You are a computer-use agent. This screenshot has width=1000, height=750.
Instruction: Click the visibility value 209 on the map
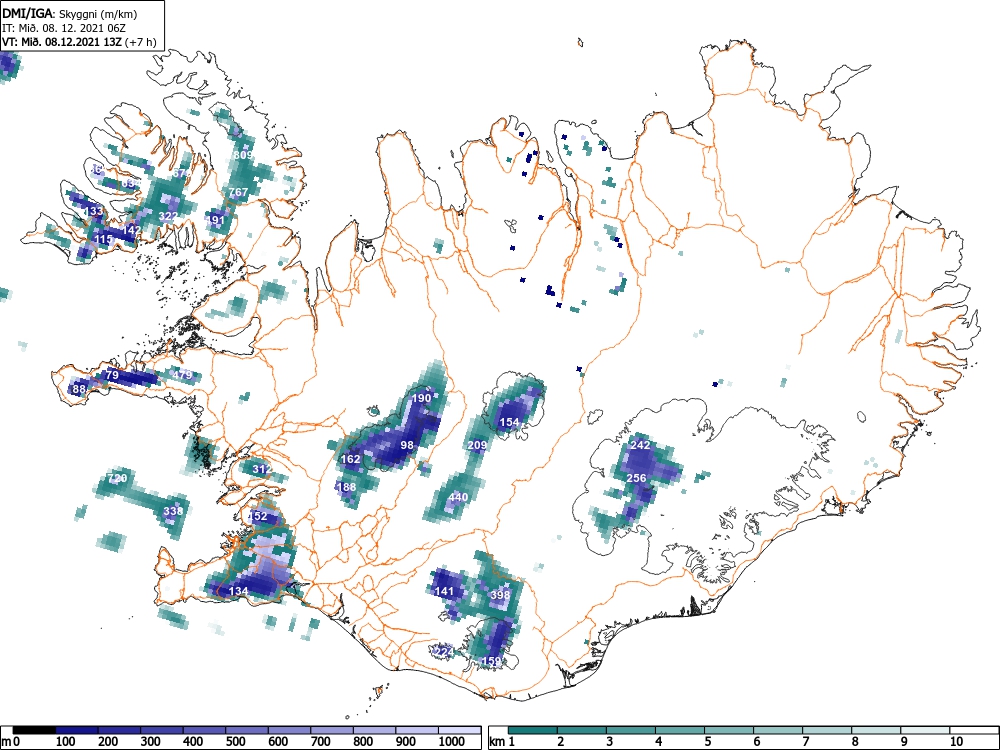tap(477, 445)
